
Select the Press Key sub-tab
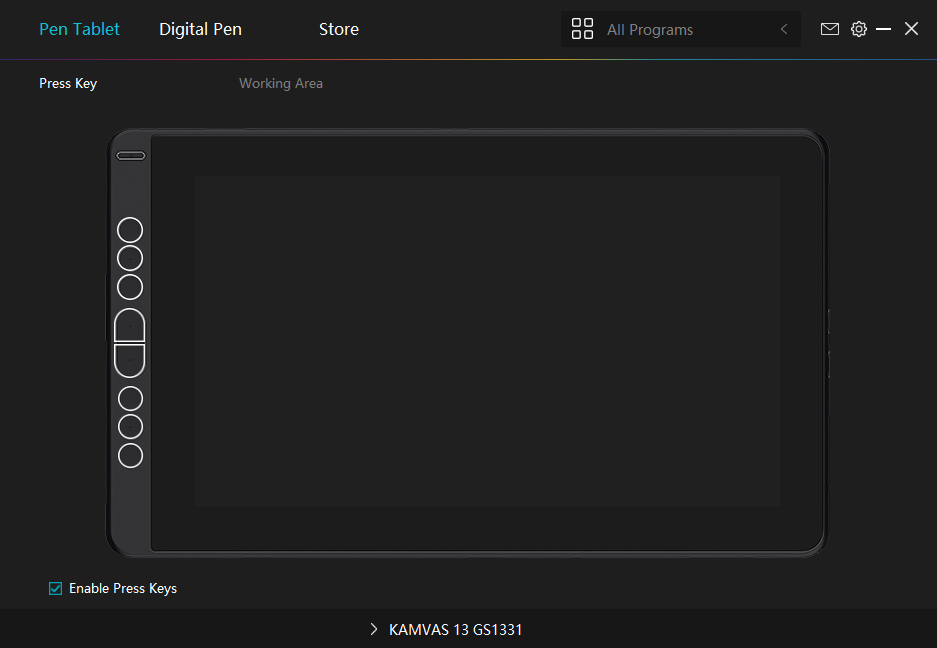click(68, 84)
